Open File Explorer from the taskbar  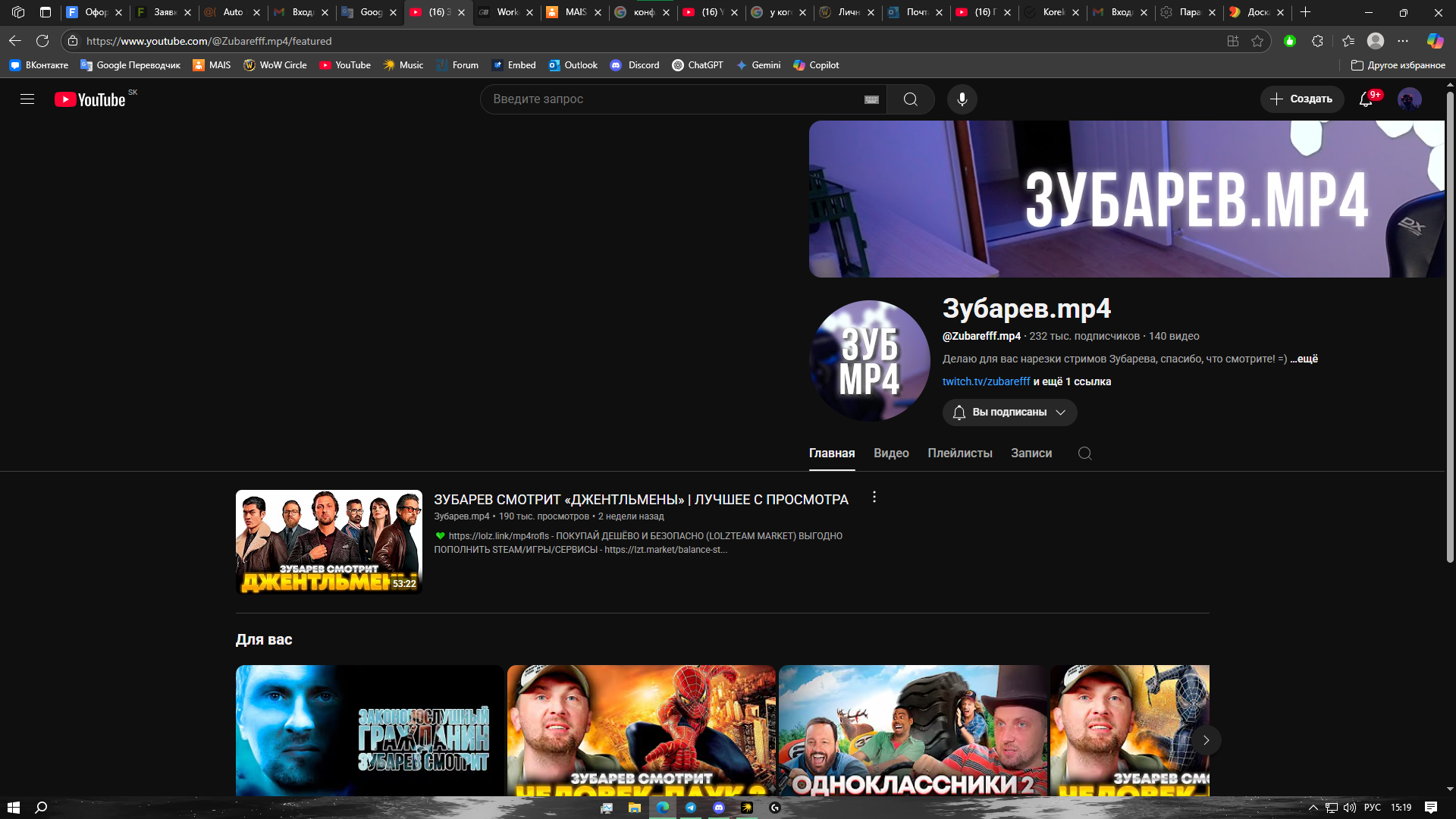tap(635, 808)
